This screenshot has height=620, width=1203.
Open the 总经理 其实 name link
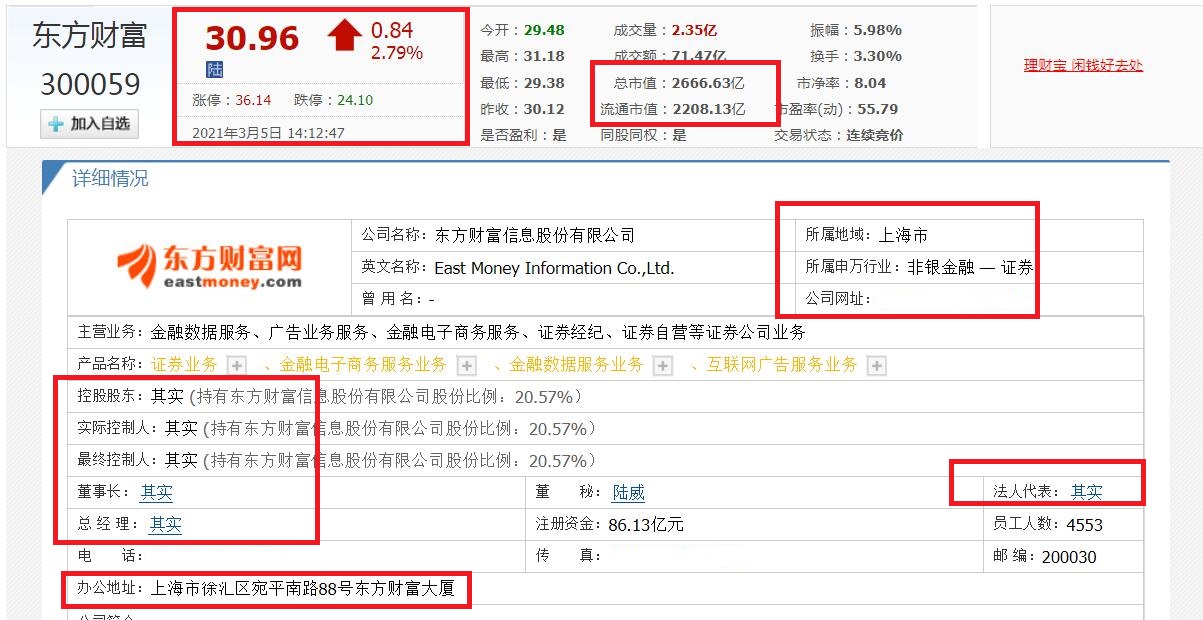pos(165,524)
